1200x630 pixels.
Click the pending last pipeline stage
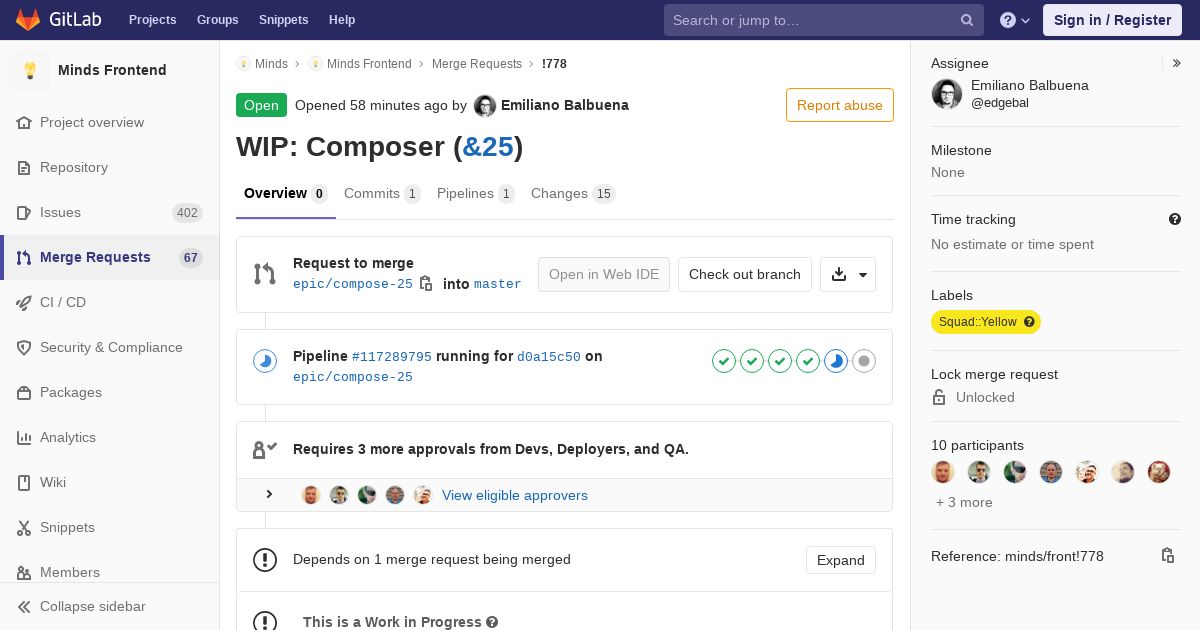864,361
